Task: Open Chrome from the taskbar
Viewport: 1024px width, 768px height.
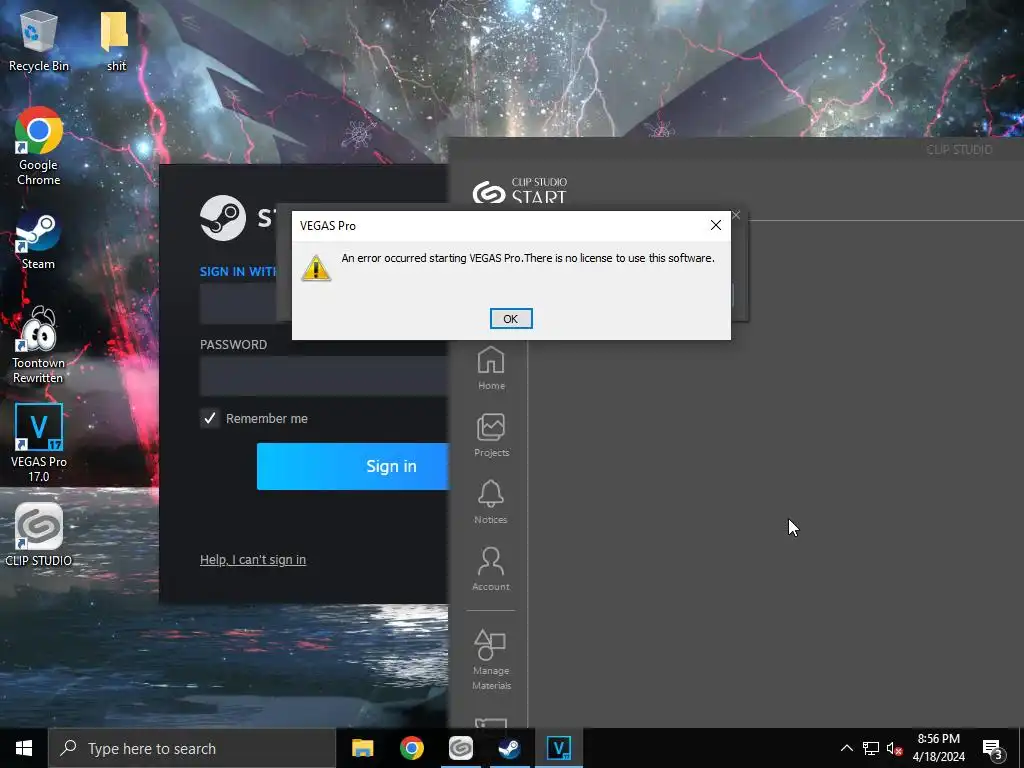Action: point(411,748)
